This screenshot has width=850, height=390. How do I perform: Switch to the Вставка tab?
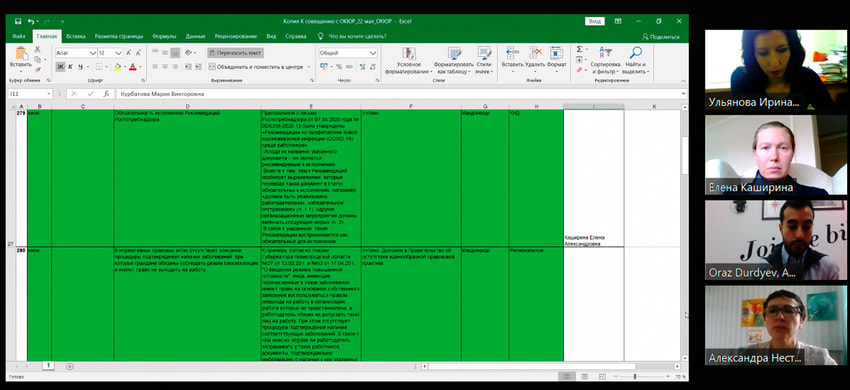click(76, 36)
